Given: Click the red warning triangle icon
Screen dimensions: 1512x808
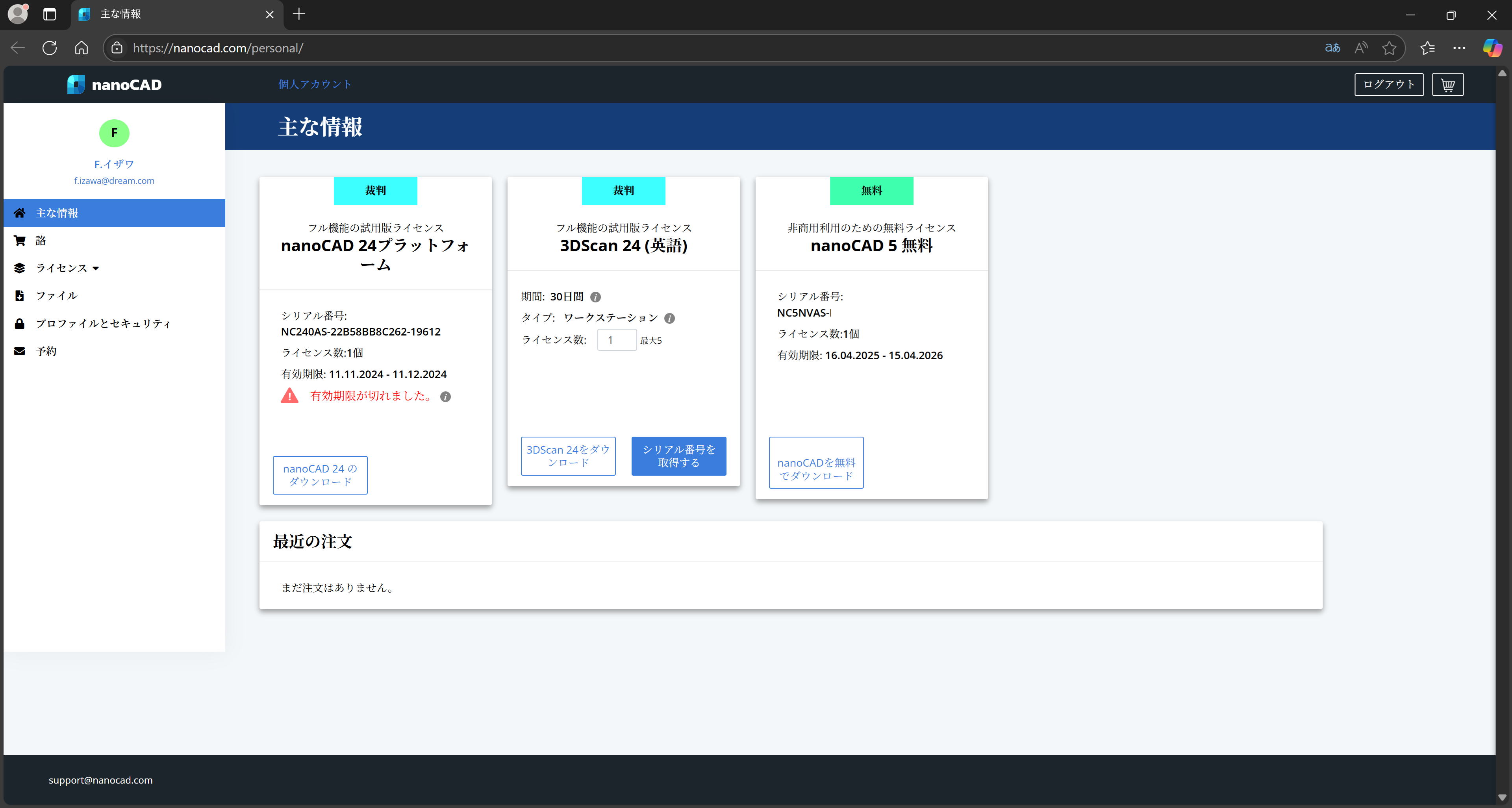Looking at the screenshot, I should click(289, 395).
